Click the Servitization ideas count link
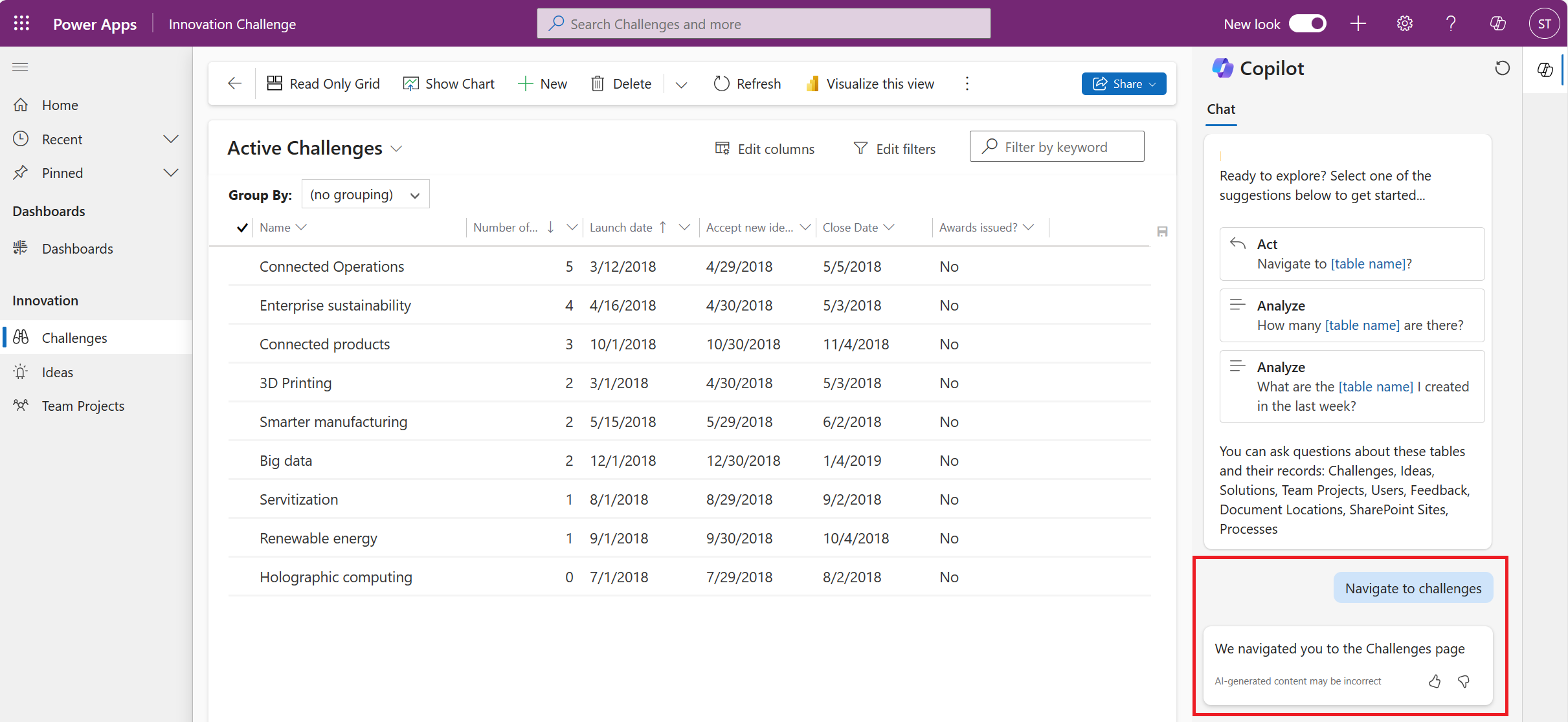1568x722 pixels. tap(567, 499)
